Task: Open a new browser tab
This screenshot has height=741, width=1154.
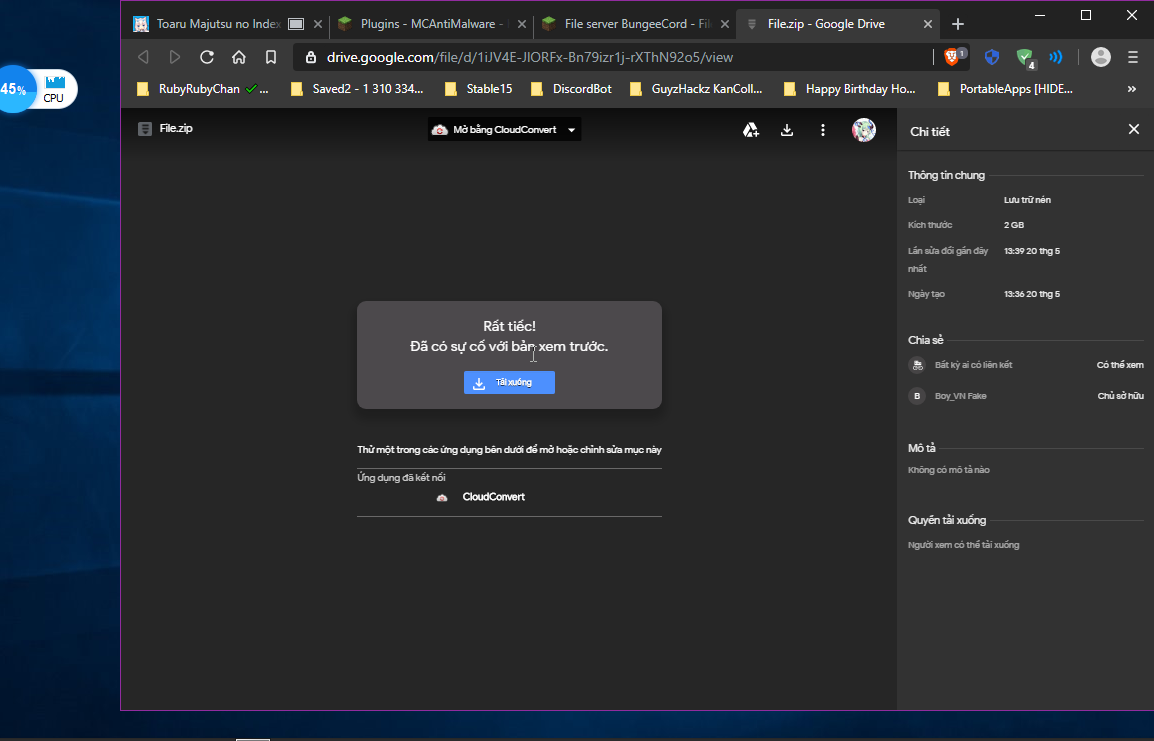Action: (958, 24)
